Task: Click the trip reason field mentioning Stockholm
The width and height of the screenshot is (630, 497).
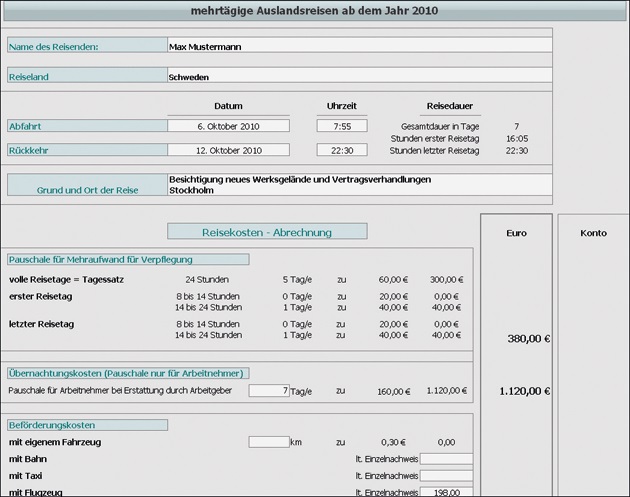Action: click(x=359, y=185)
